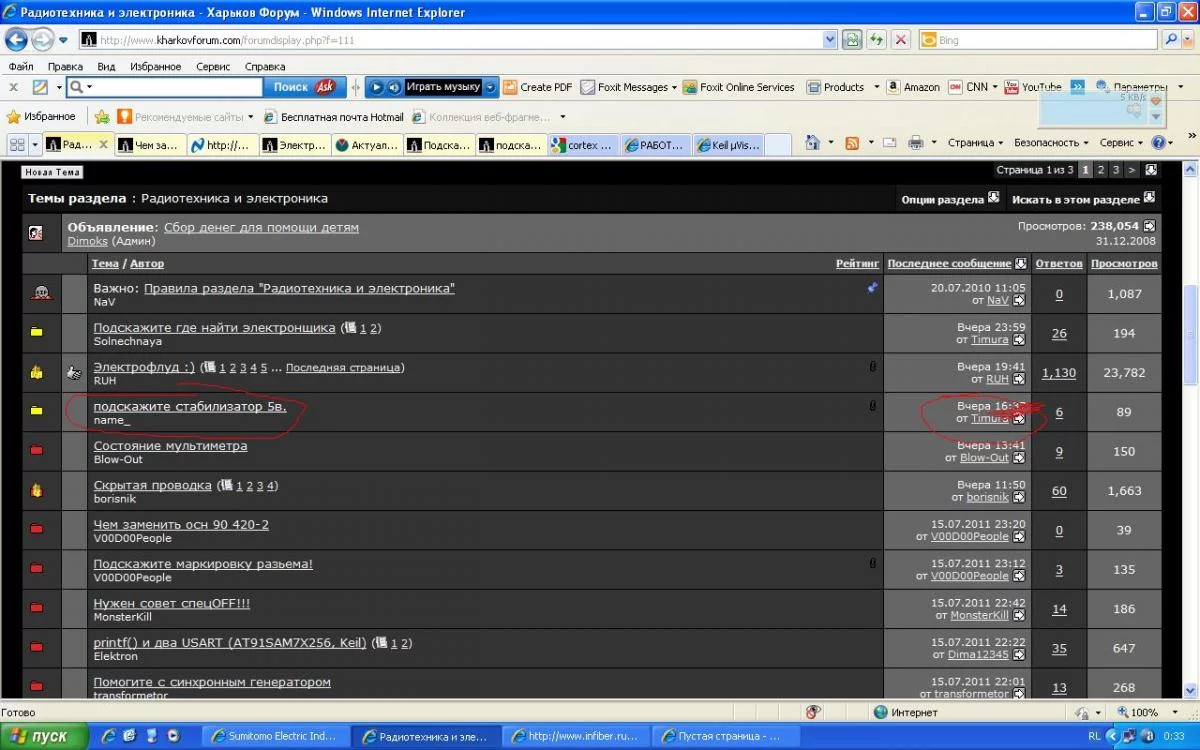Click Новая Тема button

(x=52, y=172)
